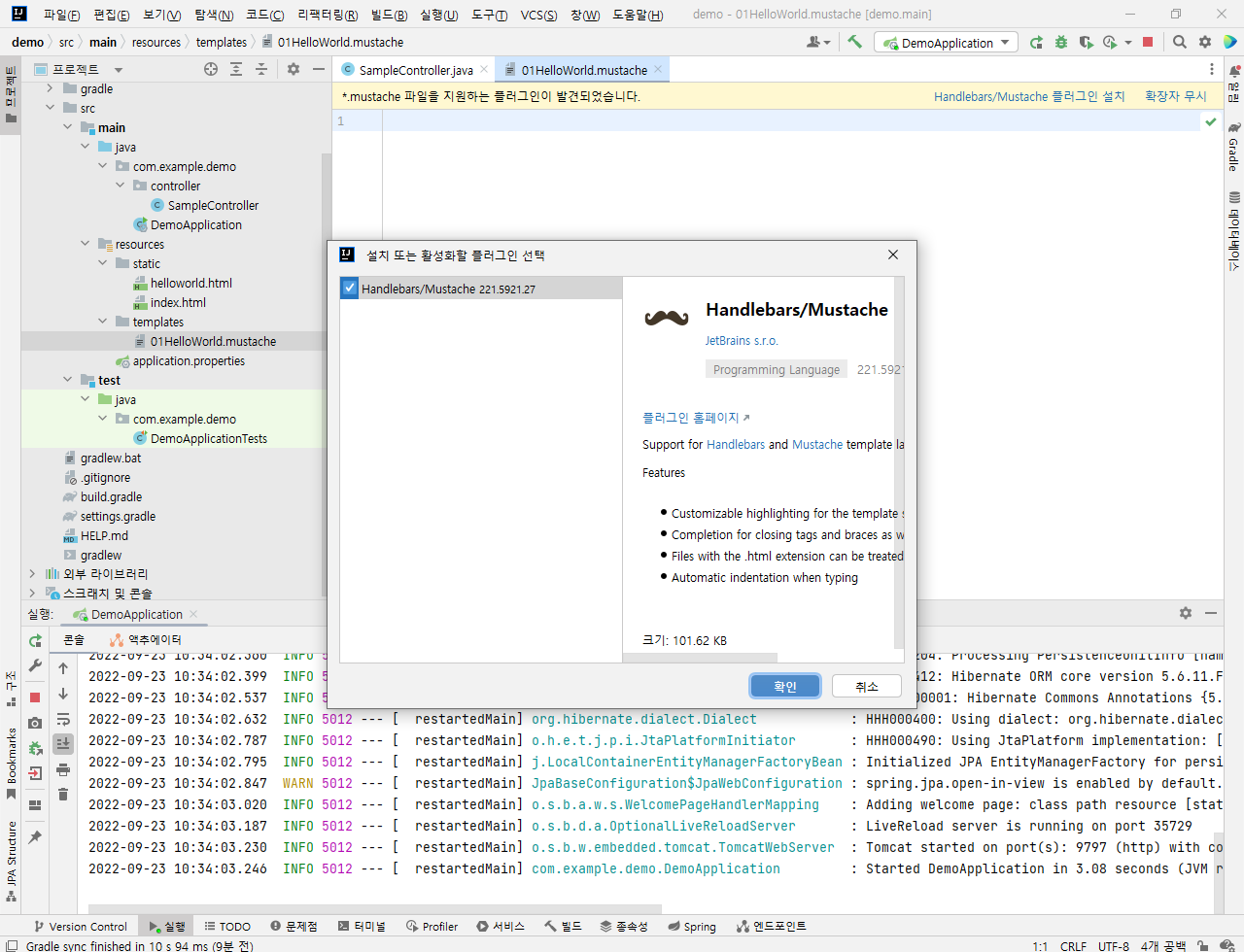Confirm plugin installation with 확인
The height and width of the screenshot is (952, 1244).
click(x=785, y=686)
